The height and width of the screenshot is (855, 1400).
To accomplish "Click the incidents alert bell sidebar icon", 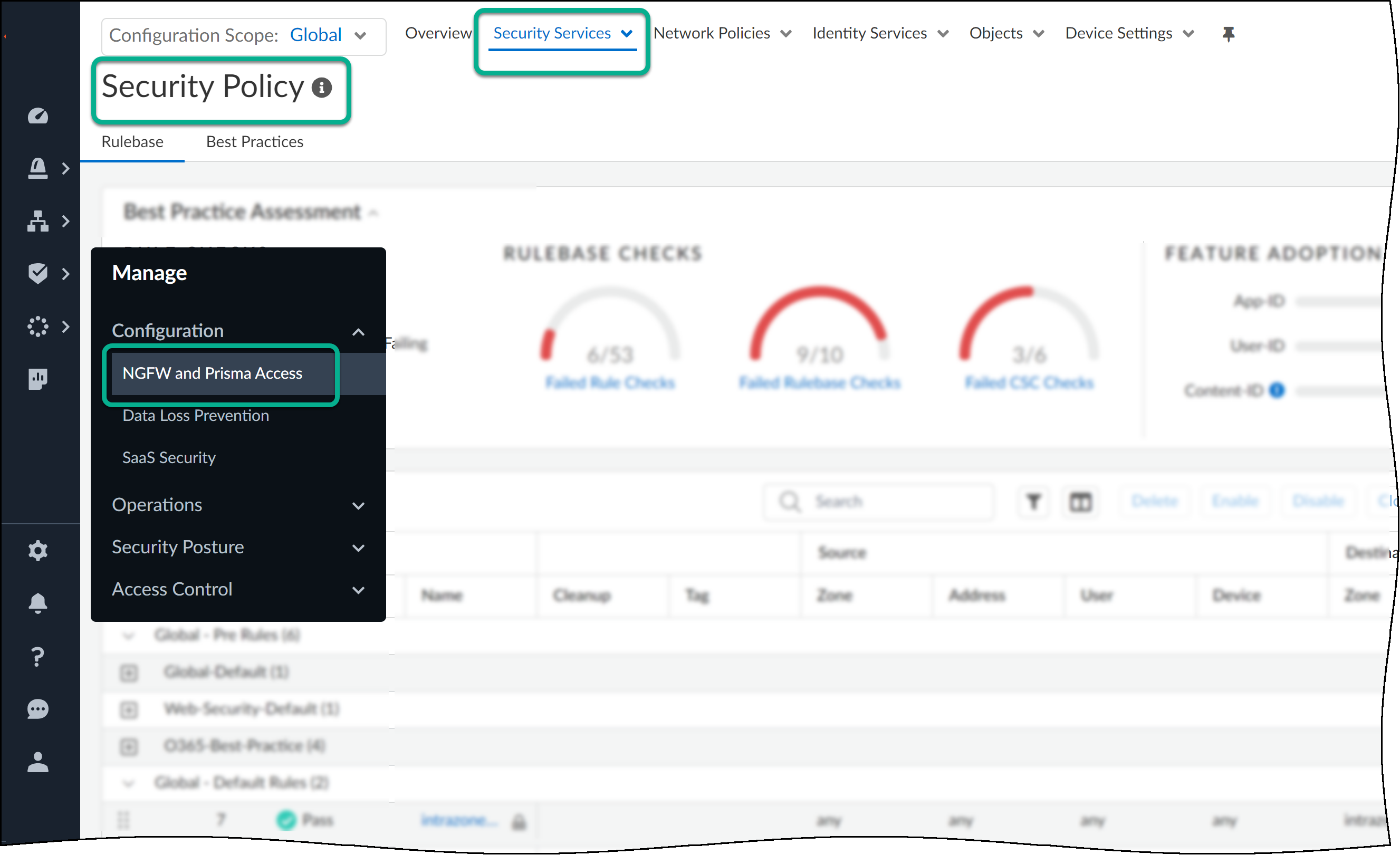I will [37, 168].
